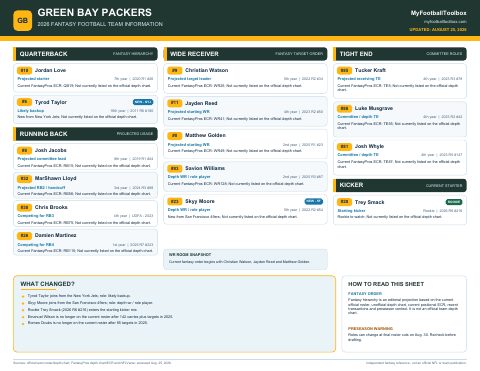Click the blue NEW tag beside Tyrod Taylor

coord(143,102)
